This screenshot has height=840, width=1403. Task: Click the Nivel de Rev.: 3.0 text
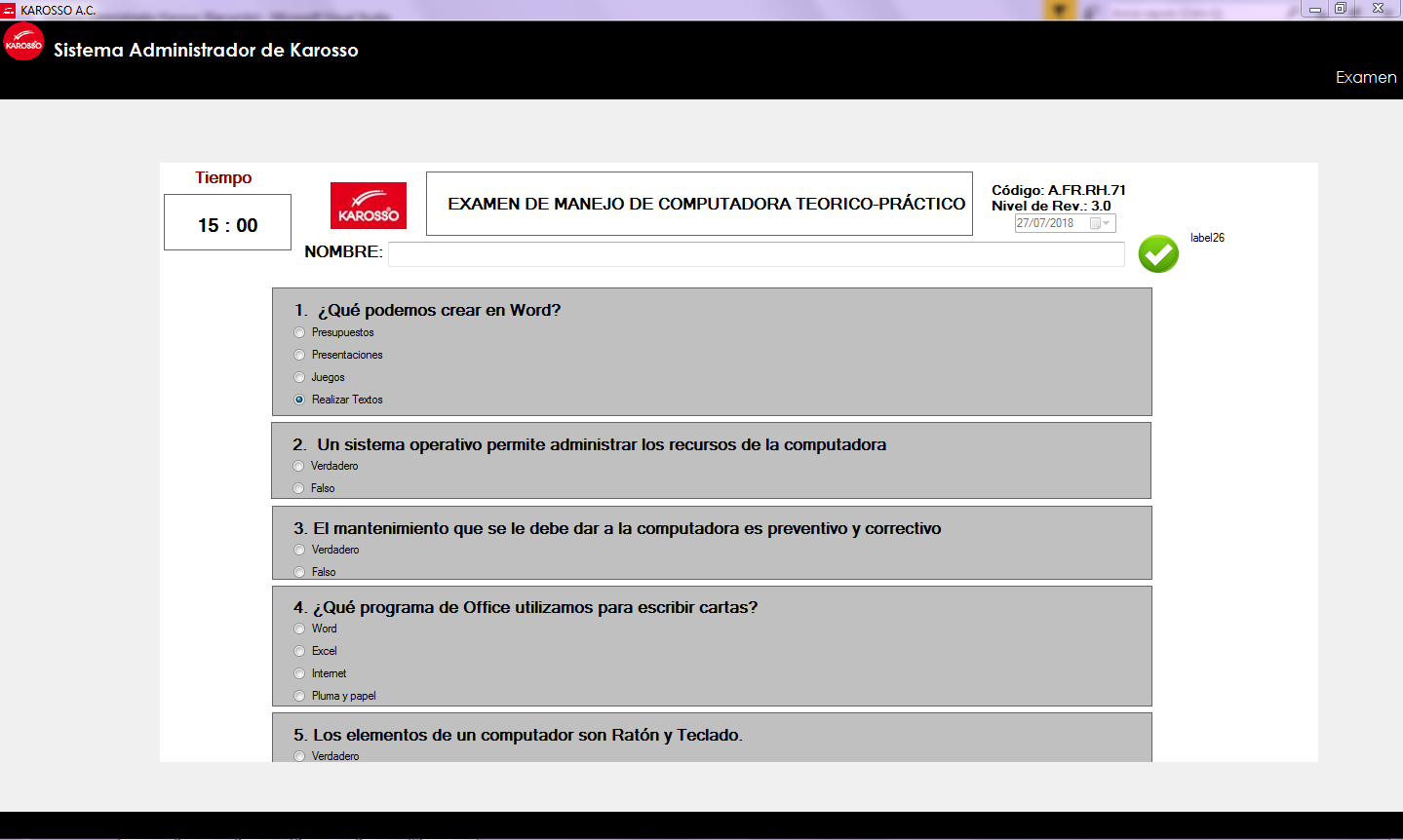pyautogui.click(x=1051, y=206)
